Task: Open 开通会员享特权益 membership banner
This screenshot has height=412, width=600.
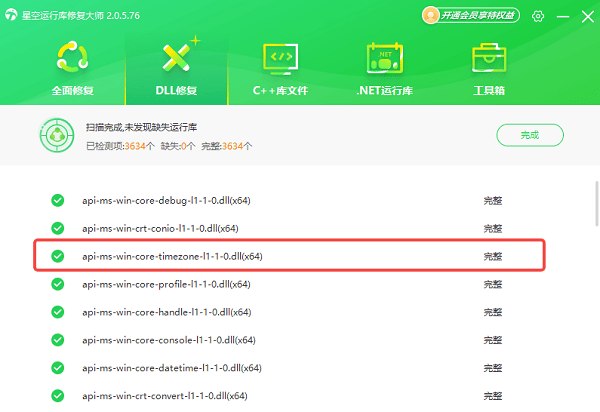Action: 471,15
